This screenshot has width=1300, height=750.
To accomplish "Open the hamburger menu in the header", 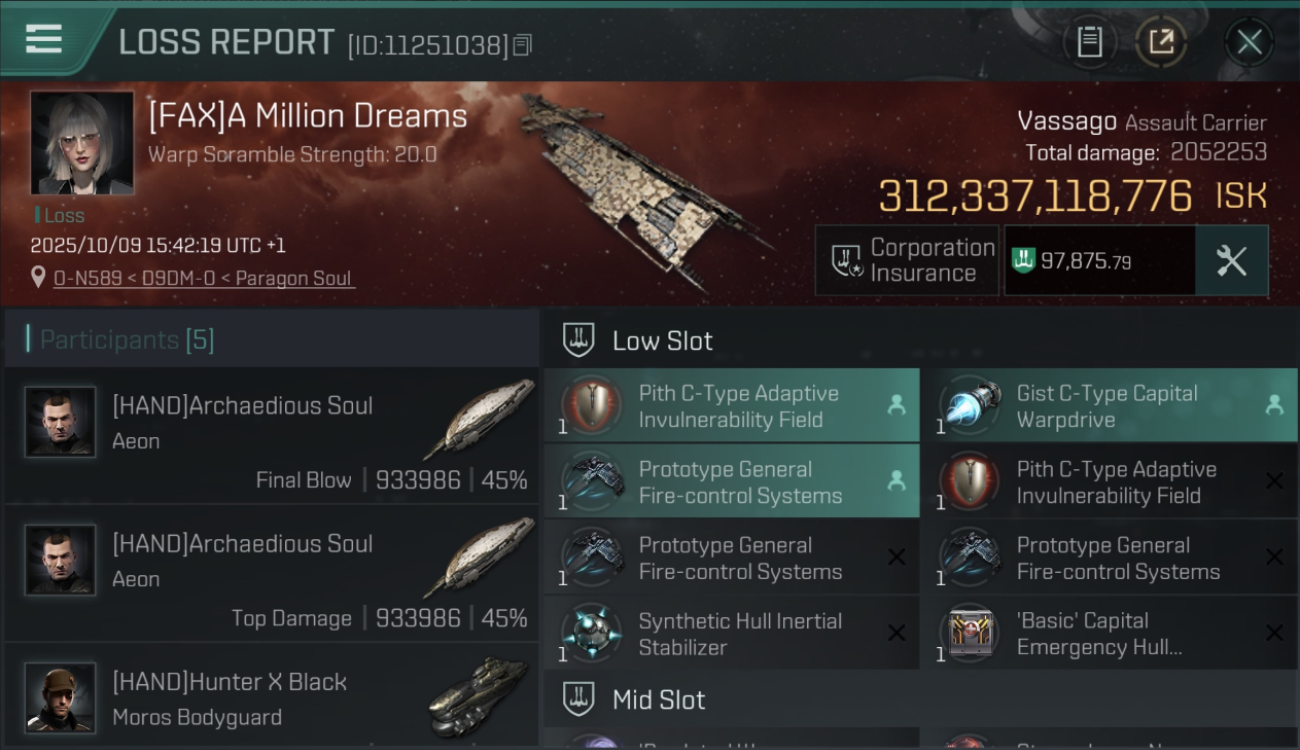I will coord(44,40).
